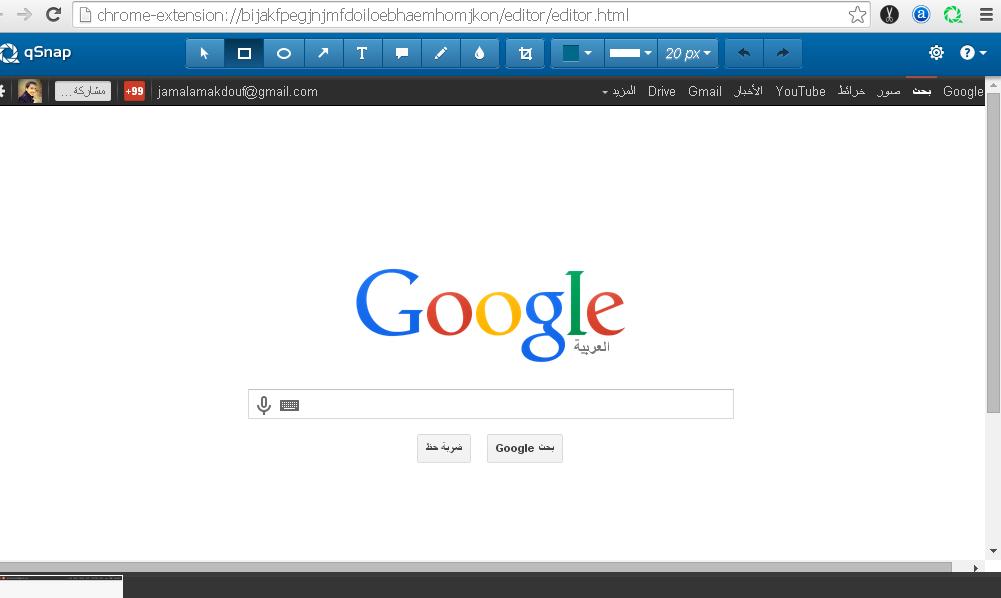
Task: Open the المزيد more dropdown
Action: click(619, 91)
